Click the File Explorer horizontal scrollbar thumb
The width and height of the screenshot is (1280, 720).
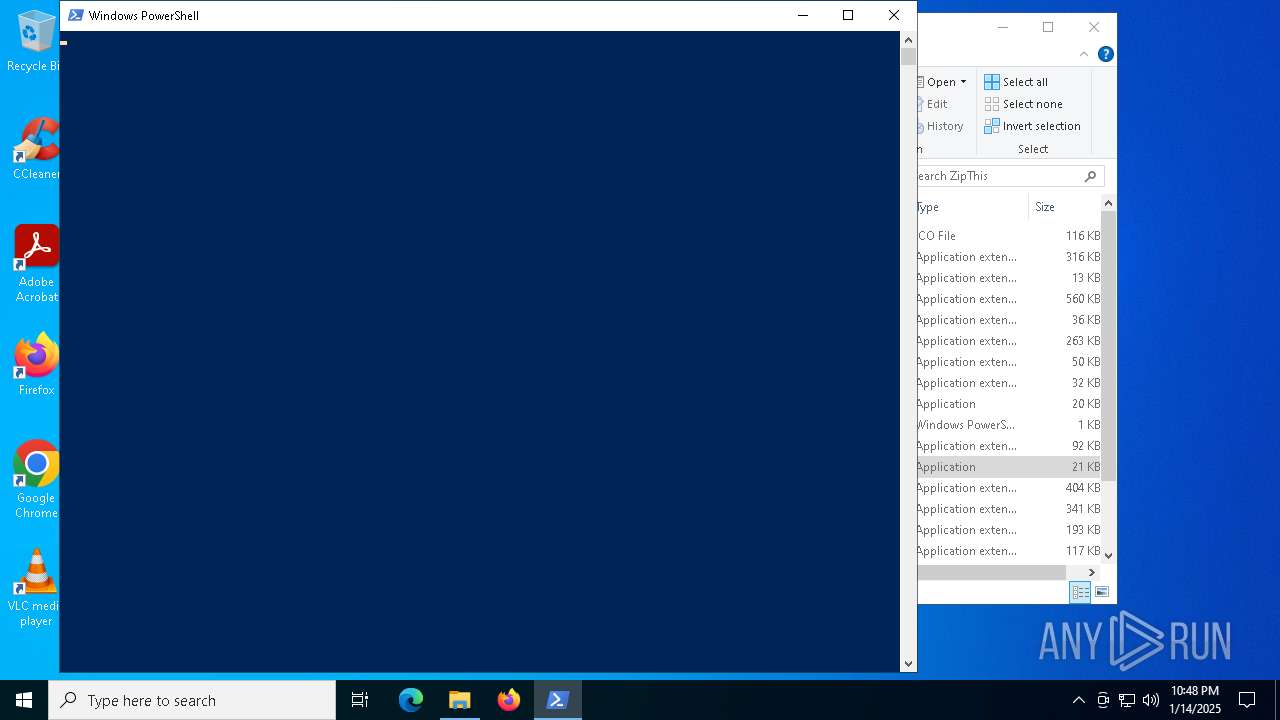(x=992, y=573)
